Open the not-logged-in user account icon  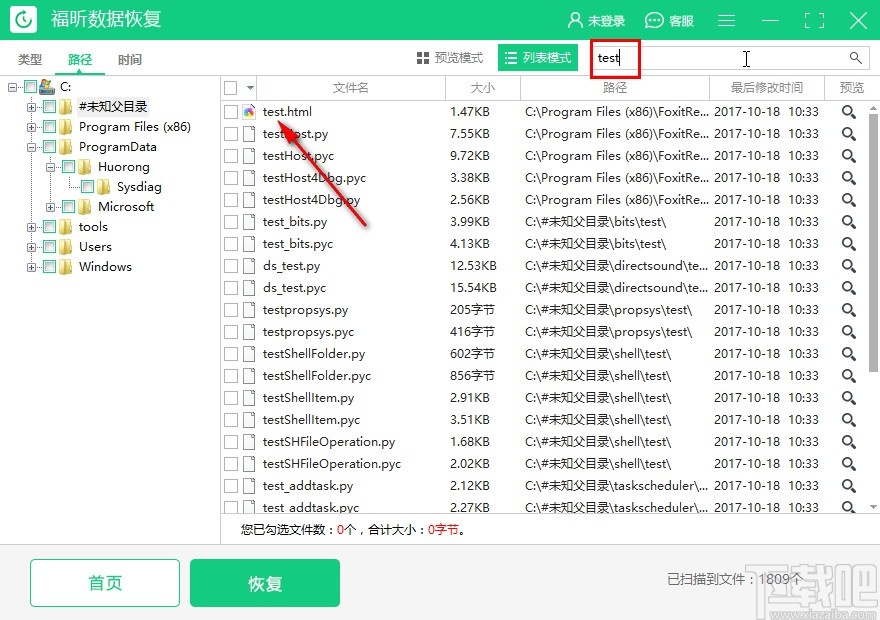coord(575,20)
